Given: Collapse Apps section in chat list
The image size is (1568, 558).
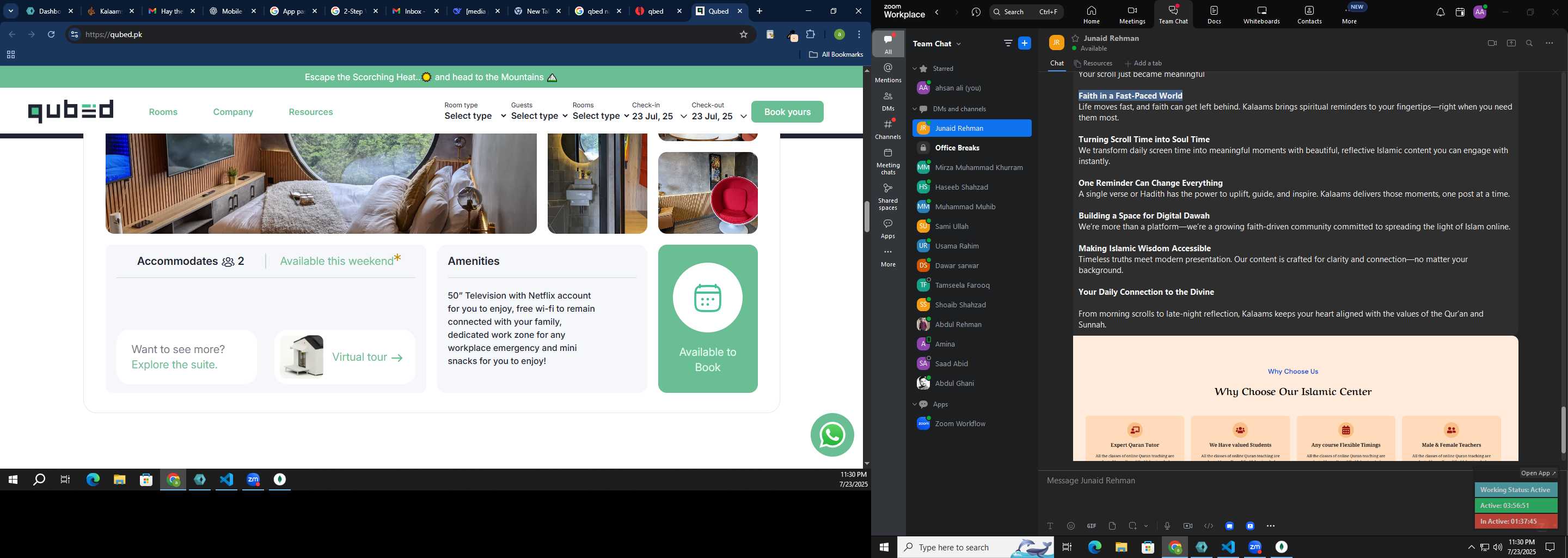Looking at the screenshot, I should [914, 404].
